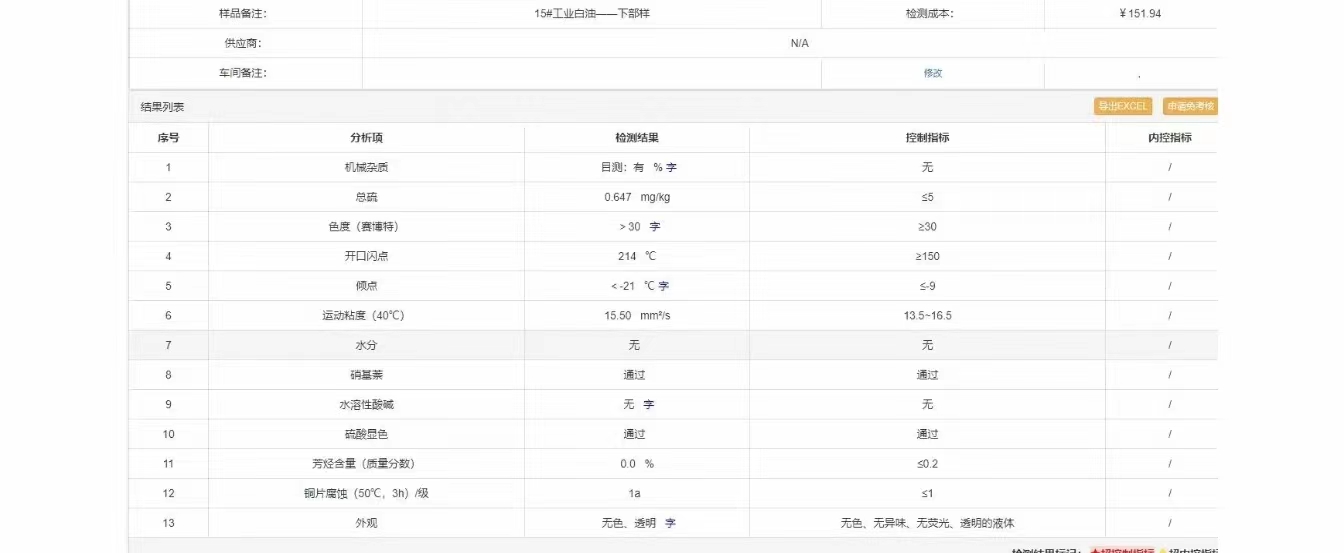Click the 芳烃含量（质量分数） analysis item
The image size is (1344, 553).
point(366,464)
